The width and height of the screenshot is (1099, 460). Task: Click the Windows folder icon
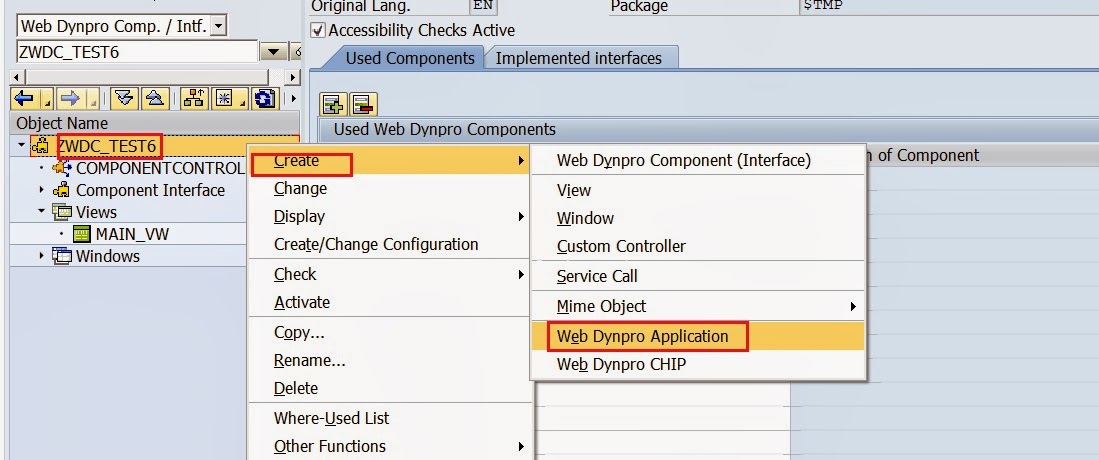click(x=62, y=256)
